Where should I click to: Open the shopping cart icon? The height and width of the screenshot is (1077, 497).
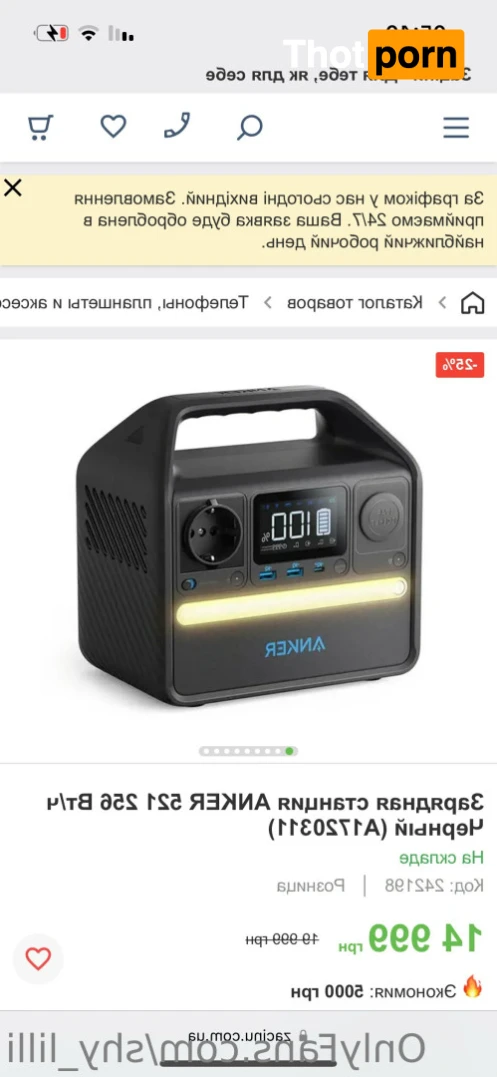(41, 127)
